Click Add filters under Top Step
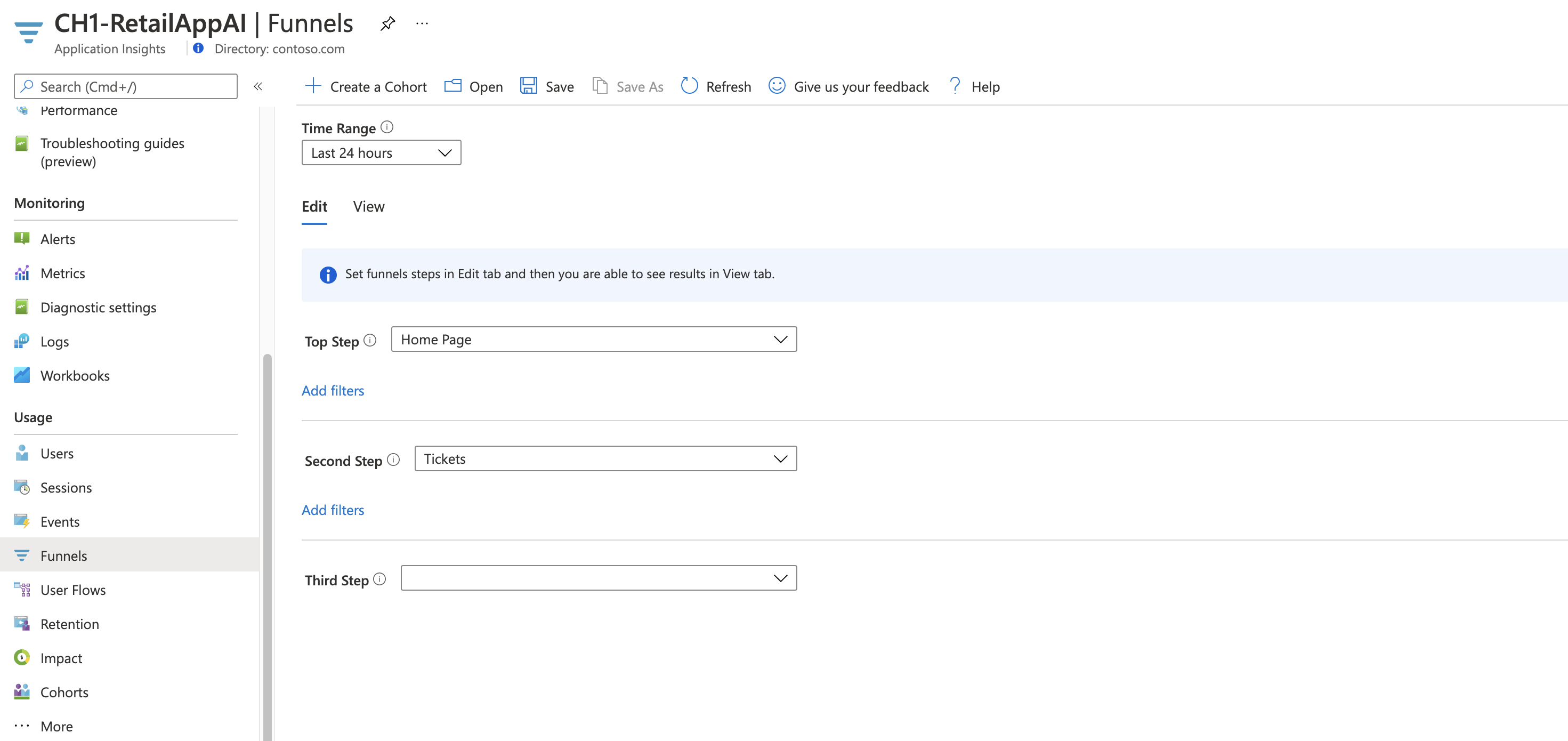The height and width of the screenshot is (741, 1568). 333,390
